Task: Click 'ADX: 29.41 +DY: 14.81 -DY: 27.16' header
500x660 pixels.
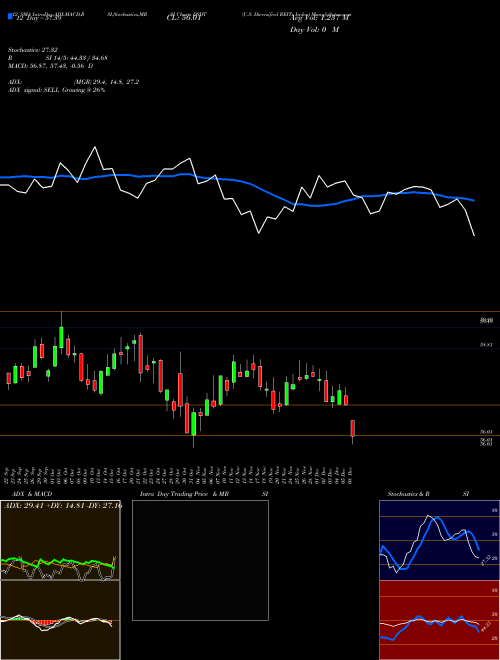Action: point(63,505)
